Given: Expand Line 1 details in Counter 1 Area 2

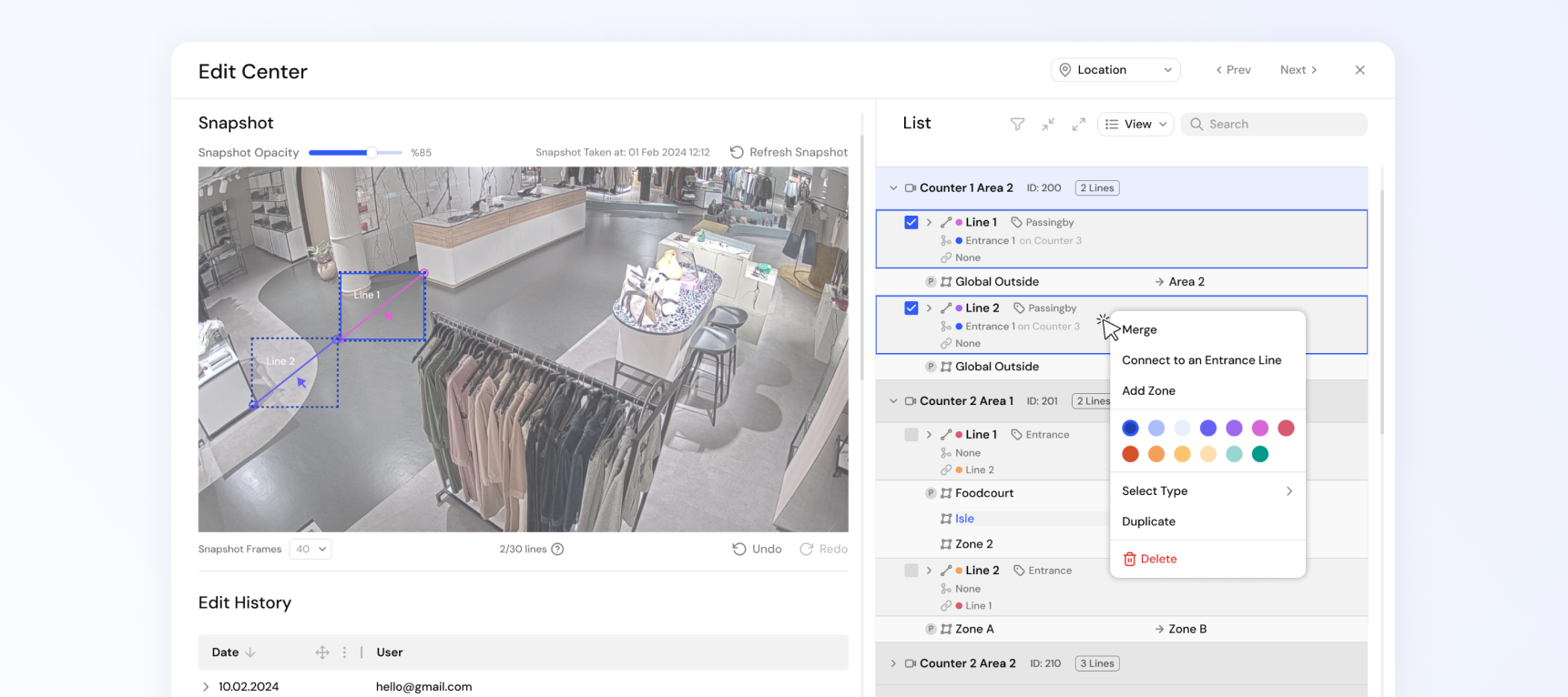Looking at the screenshot, I should (929, 223).
